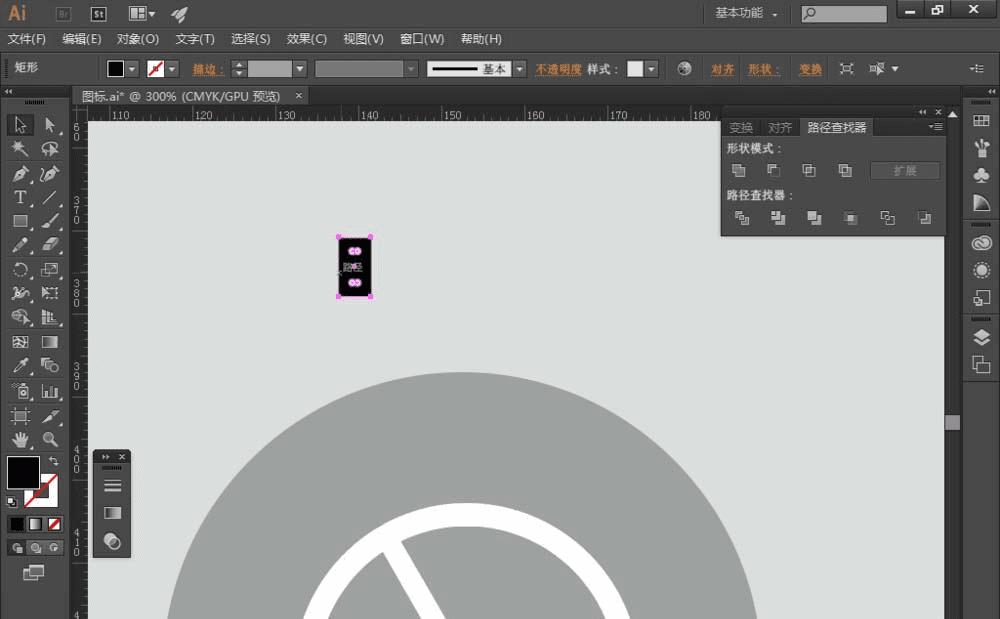The height and width of the screenshot is (619, 1000).
Task: Open 文件(F) menu
Action: pos(27,39)
